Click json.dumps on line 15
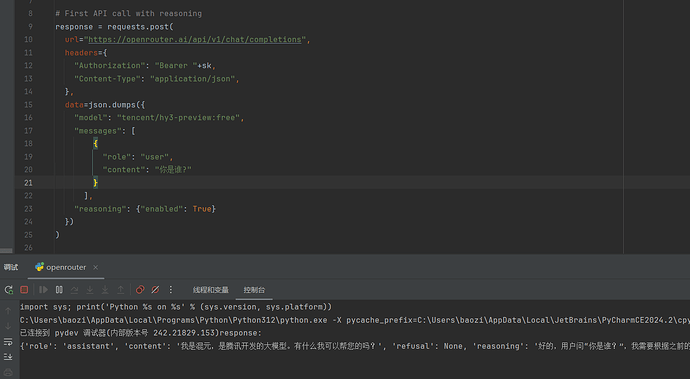This screenshot has height=379, width=690. point(112,105)
